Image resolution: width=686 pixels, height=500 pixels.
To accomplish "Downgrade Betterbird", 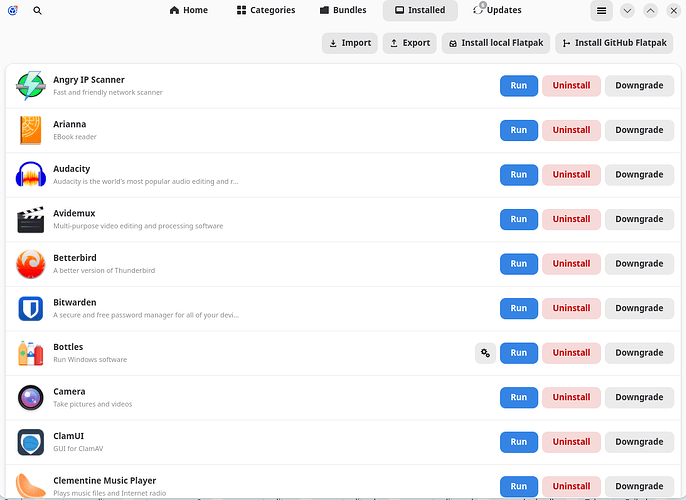I will [x=639, y=264].
